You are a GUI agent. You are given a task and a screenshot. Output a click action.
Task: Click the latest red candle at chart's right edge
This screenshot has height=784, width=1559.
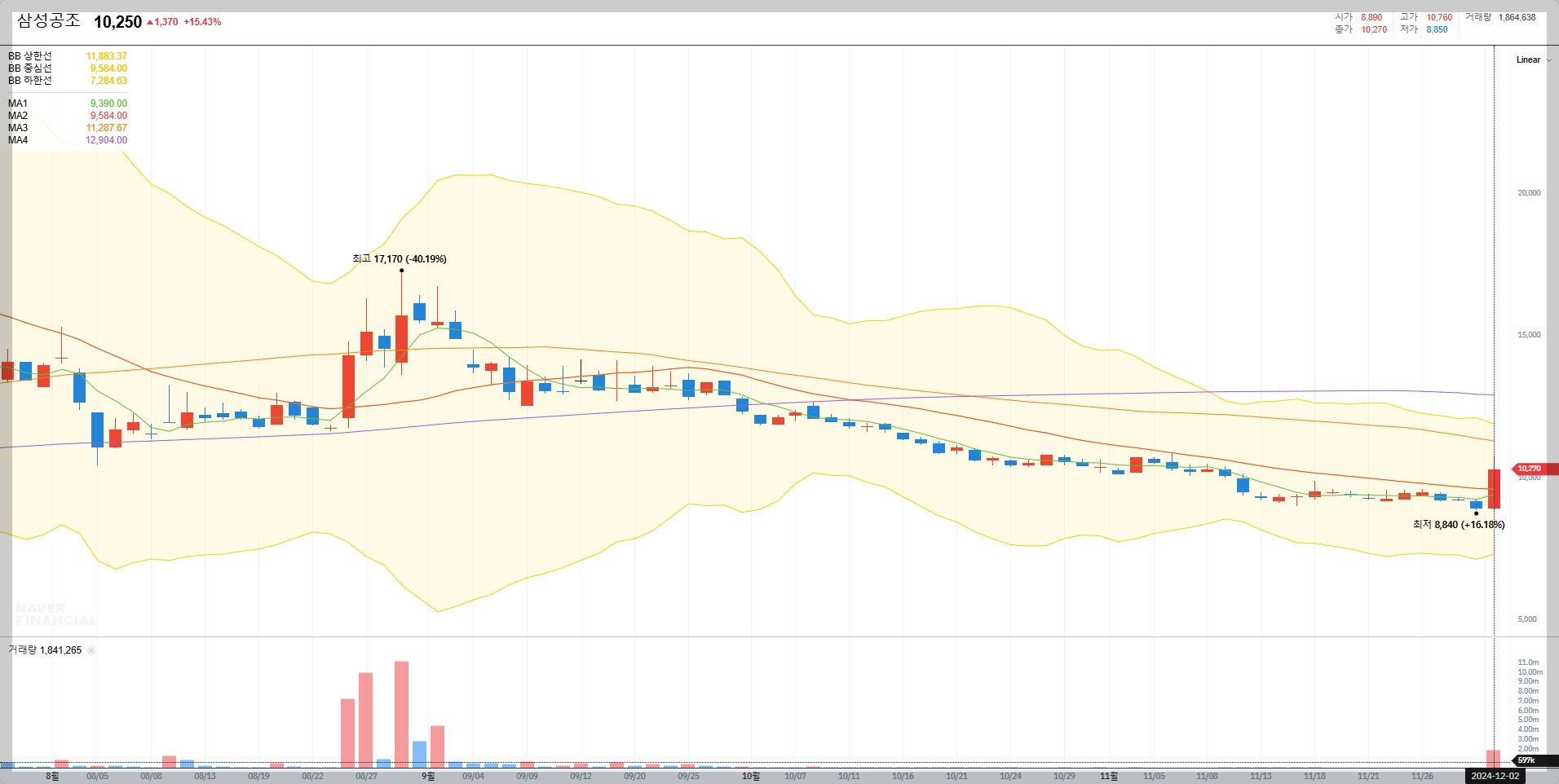coord(1494,488)
